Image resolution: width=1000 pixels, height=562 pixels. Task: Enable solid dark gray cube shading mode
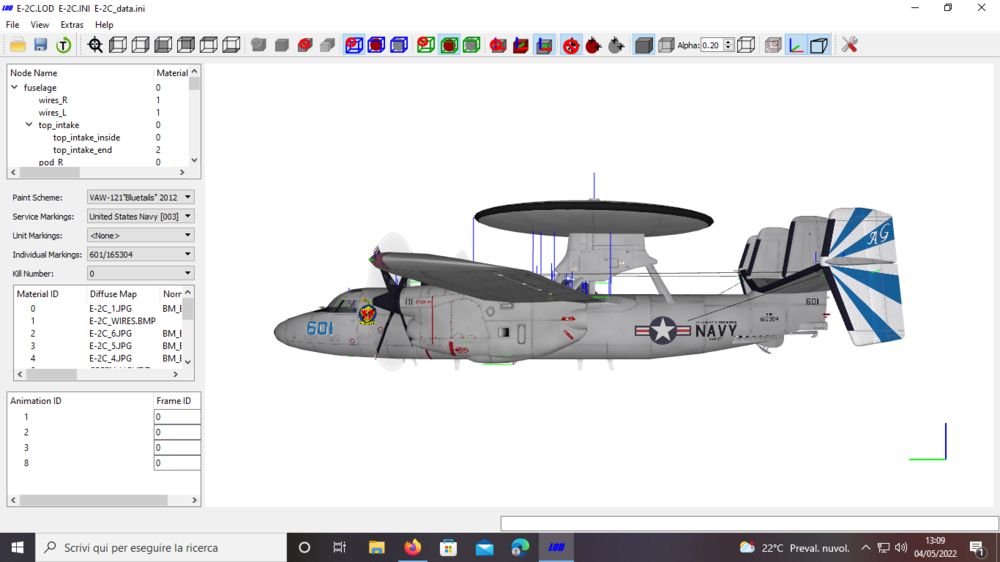point(643,45)
